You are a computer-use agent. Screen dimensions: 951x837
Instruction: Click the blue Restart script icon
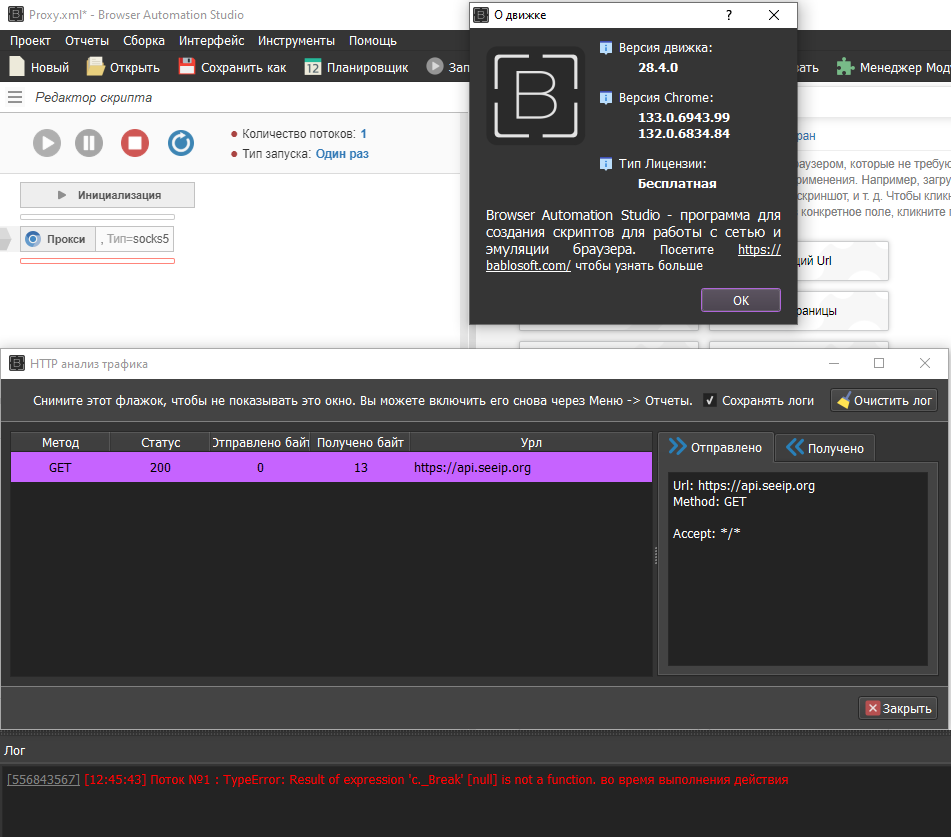click(180, 142)
